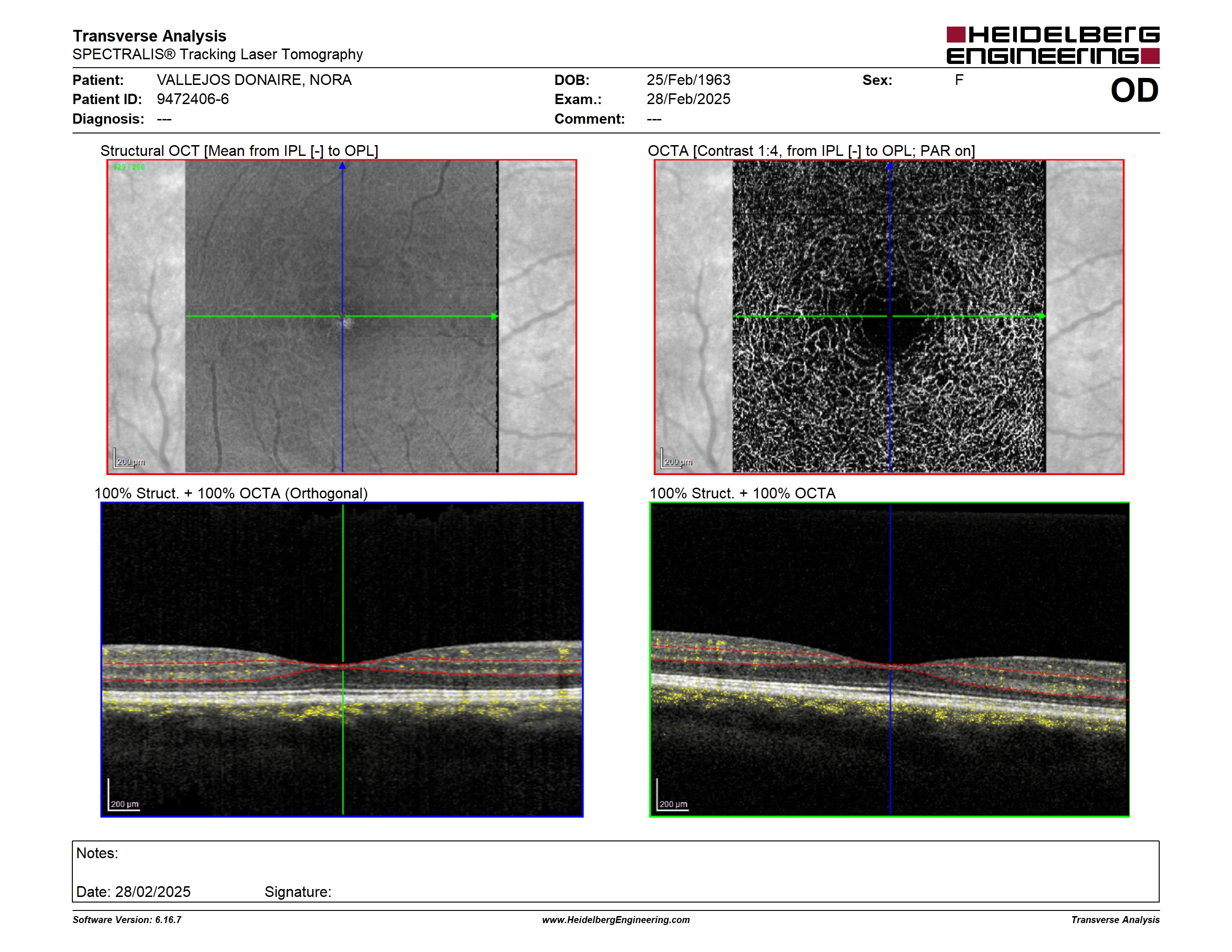Click the 'Signature:' field
Viewport: 1232px width, 952px height.
[x=298, y=892]
